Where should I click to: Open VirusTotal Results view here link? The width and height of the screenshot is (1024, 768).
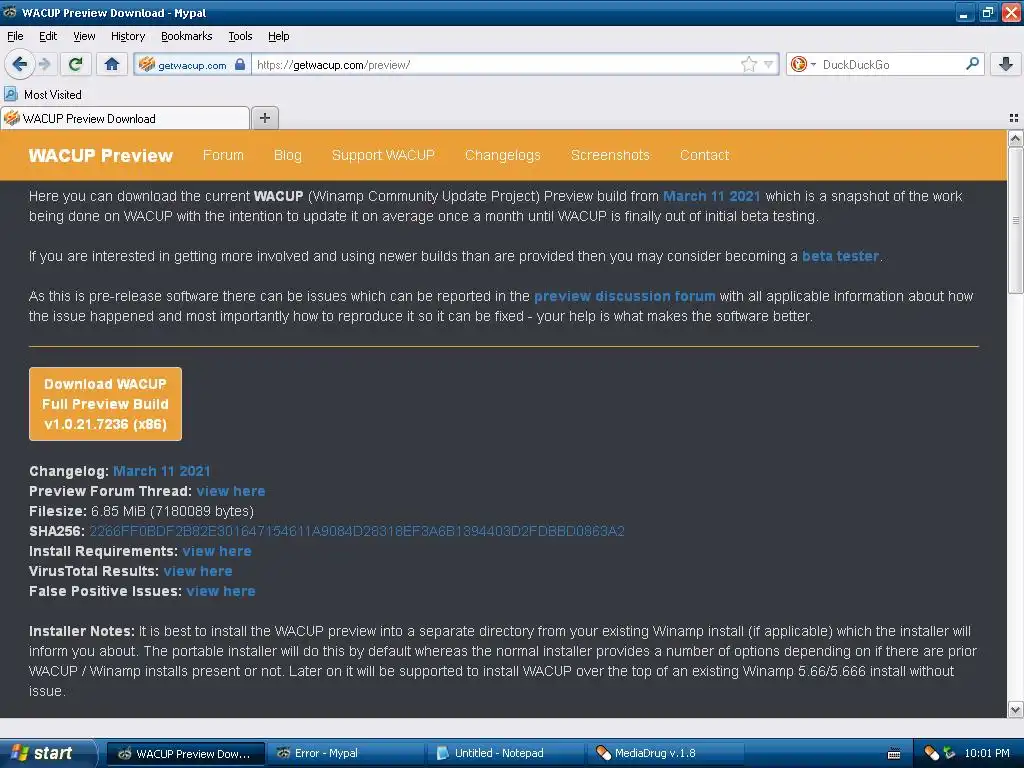click(198, 571)
